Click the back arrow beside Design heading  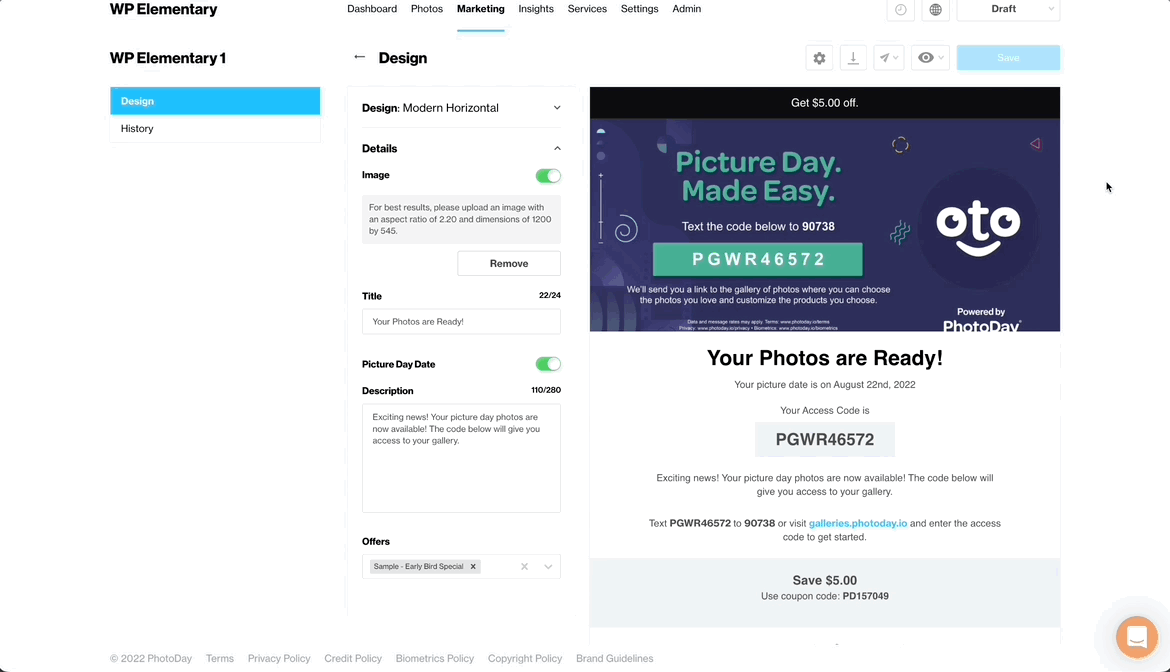(360, 57)
